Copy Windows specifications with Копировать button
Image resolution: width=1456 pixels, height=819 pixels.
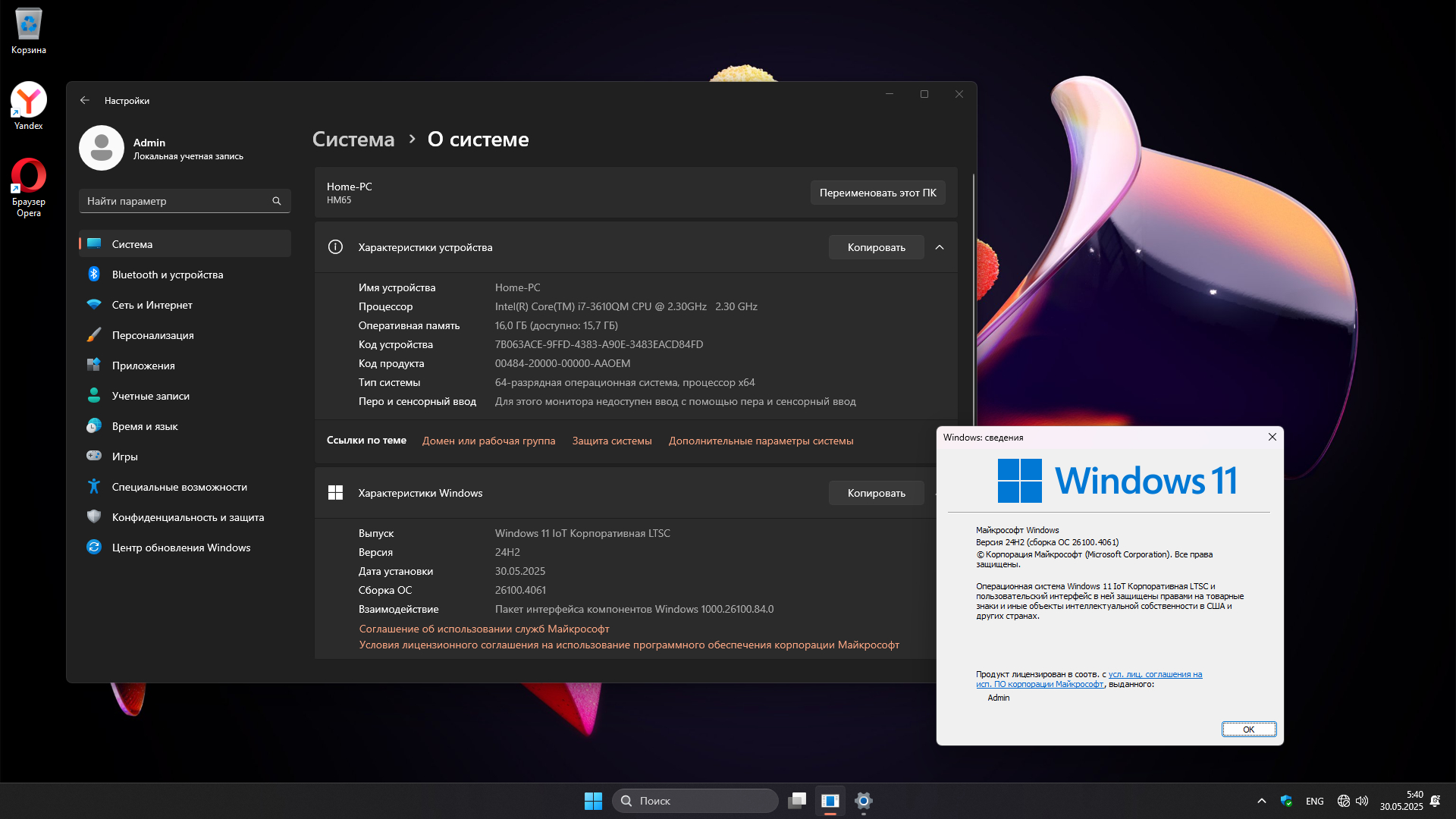[x=876, y=493]
